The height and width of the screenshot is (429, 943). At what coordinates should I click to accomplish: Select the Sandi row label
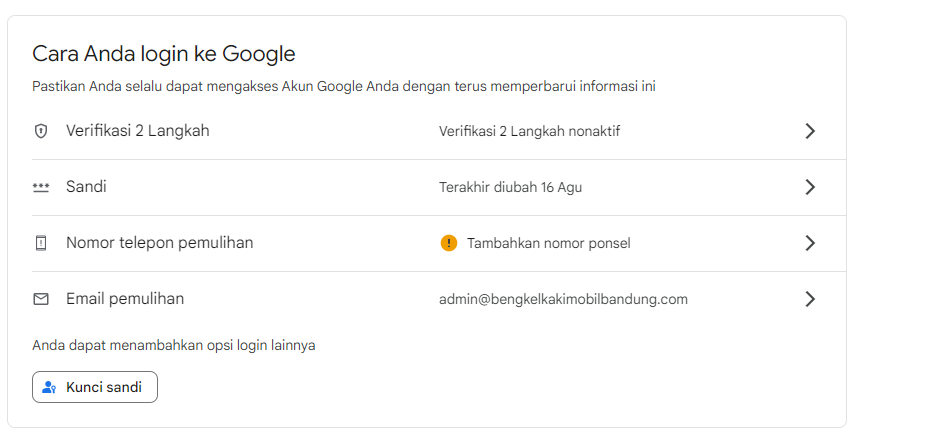[86, 187]
